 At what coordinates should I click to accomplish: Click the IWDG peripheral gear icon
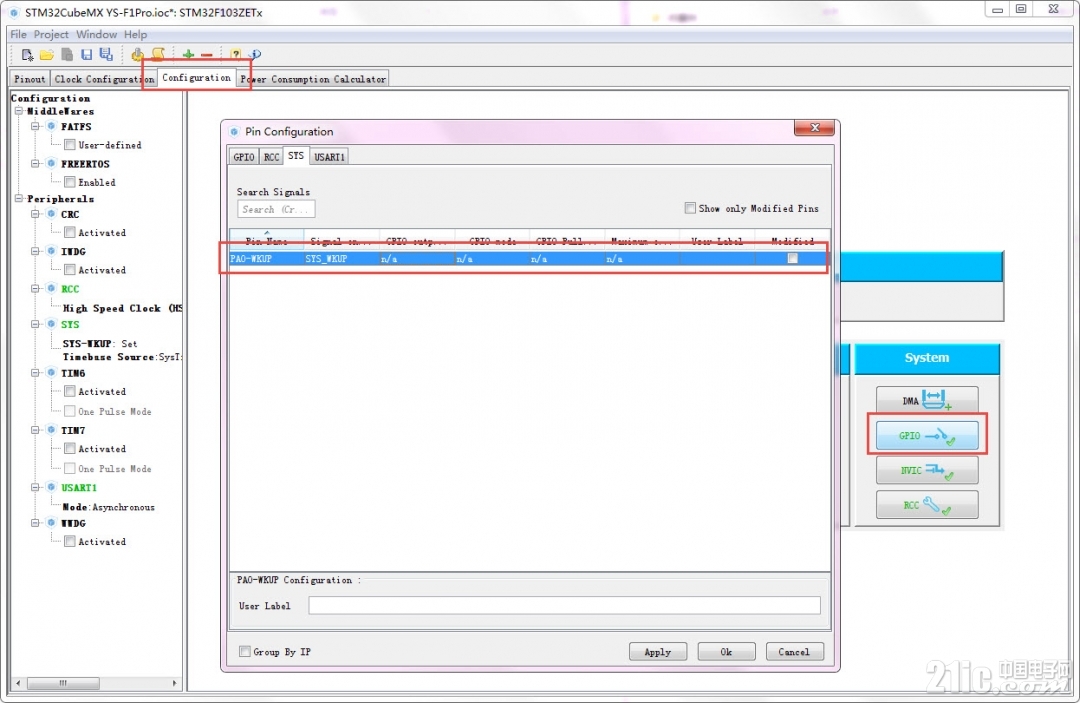point(51,251)
